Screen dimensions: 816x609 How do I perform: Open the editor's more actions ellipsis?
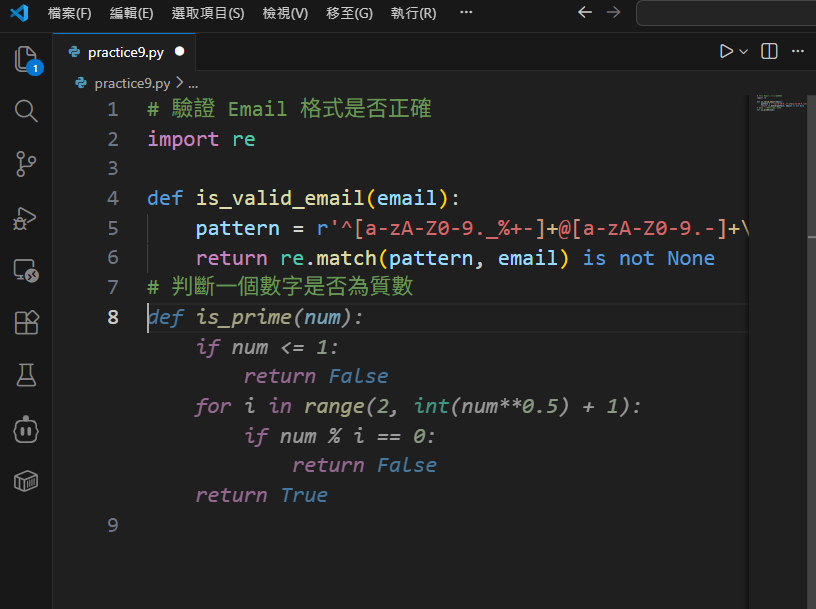(797, 51)
